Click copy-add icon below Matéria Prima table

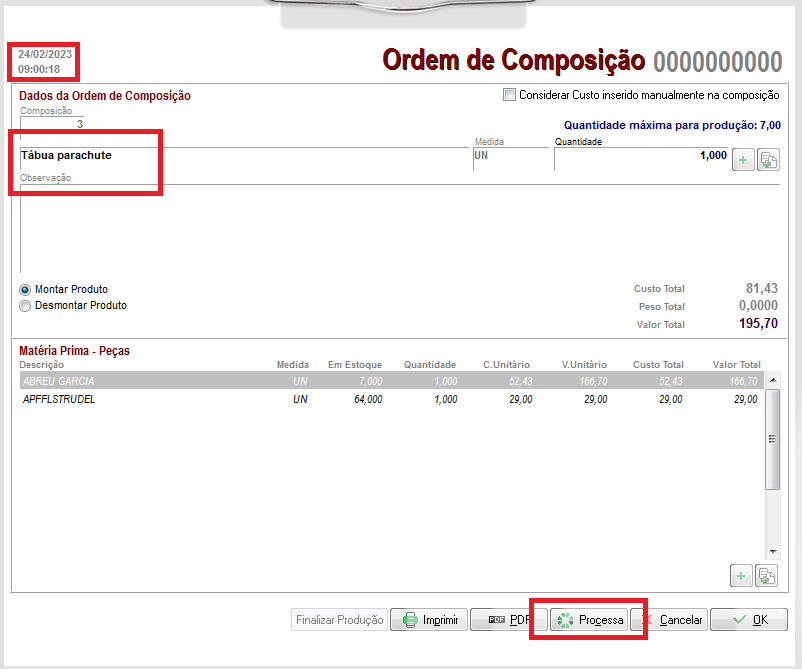[x=767, y=574]
